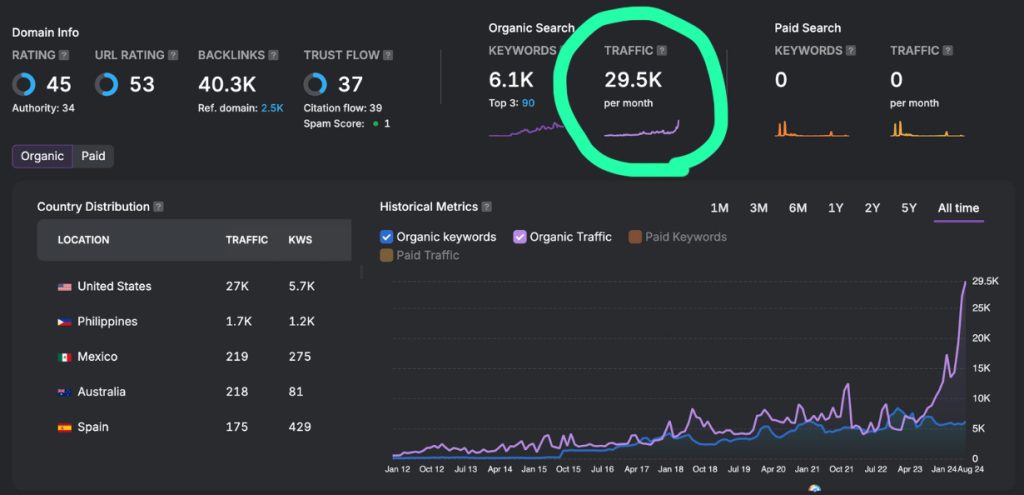Click the help icon beside URL RATING
The width and height of the screenshot is (1024, 495).
174,56
